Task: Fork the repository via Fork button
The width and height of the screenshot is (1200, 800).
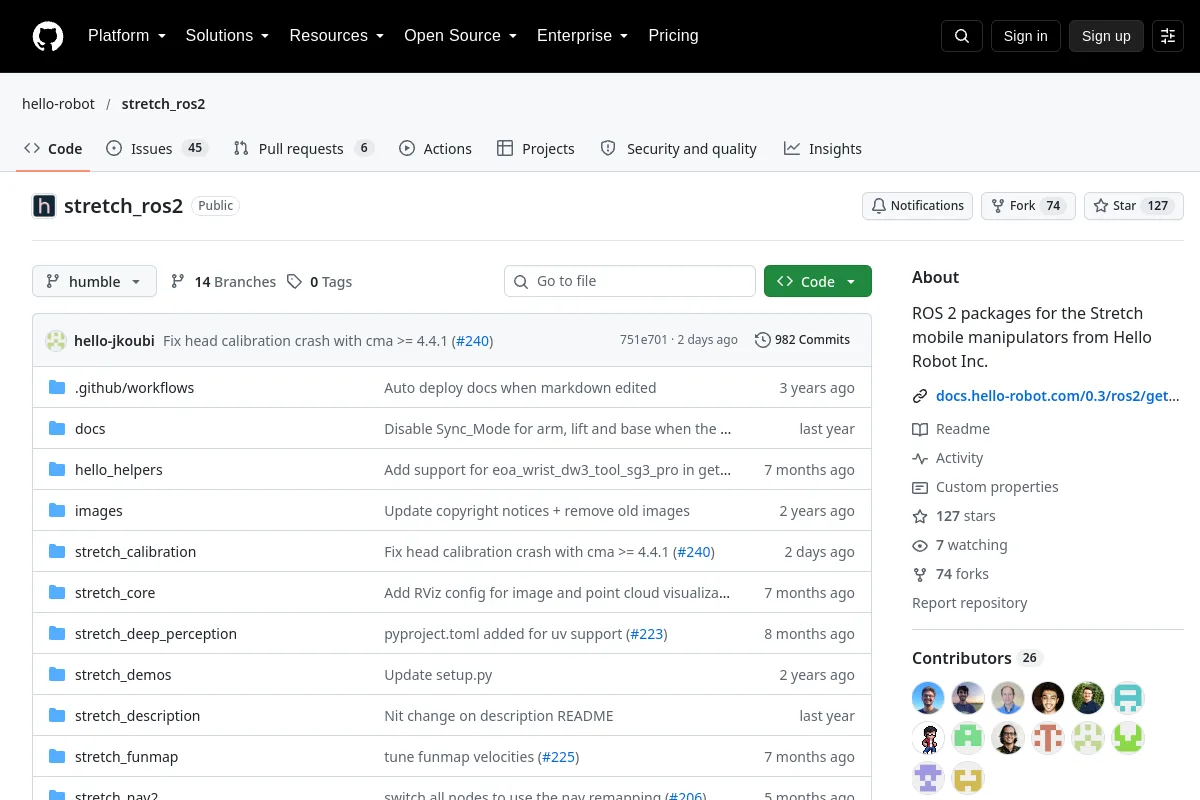Action: tap(1028, 206)
